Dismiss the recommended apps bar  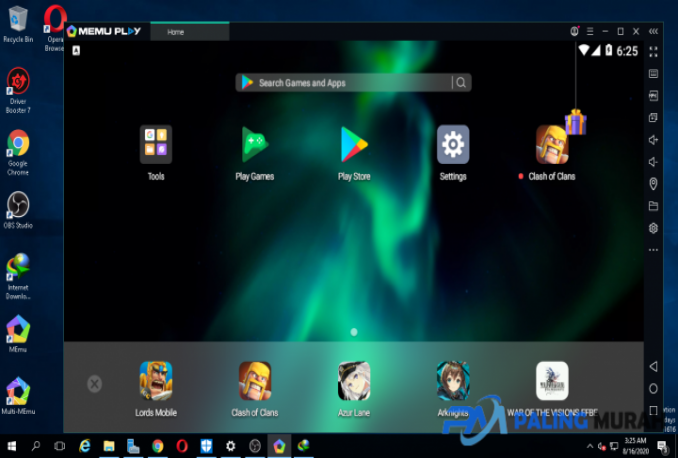94,383
